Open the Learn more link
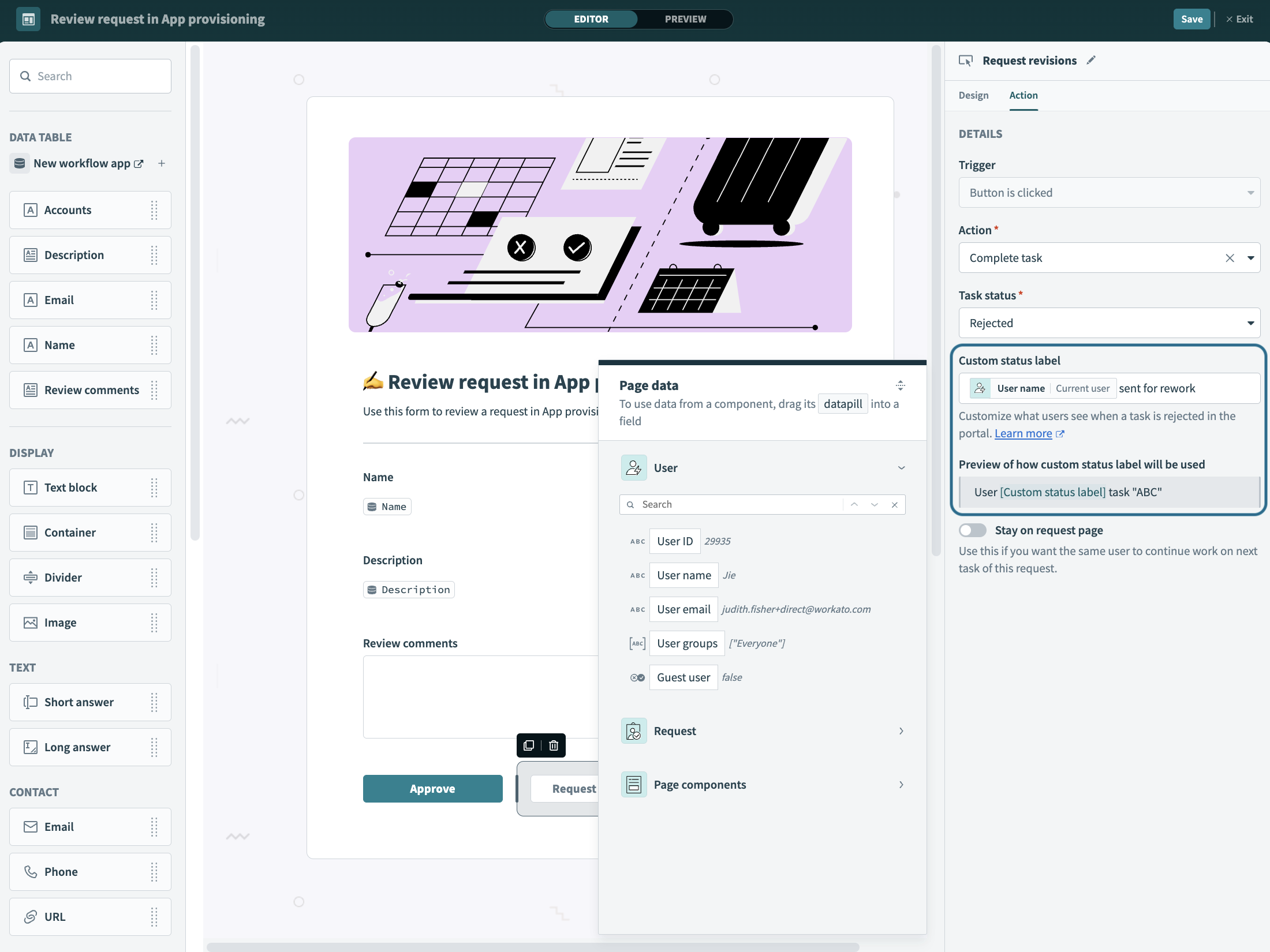Image resolution: width=1270 pixels, height=952 pixels. pyautogui.click(x=1024, y=433)
